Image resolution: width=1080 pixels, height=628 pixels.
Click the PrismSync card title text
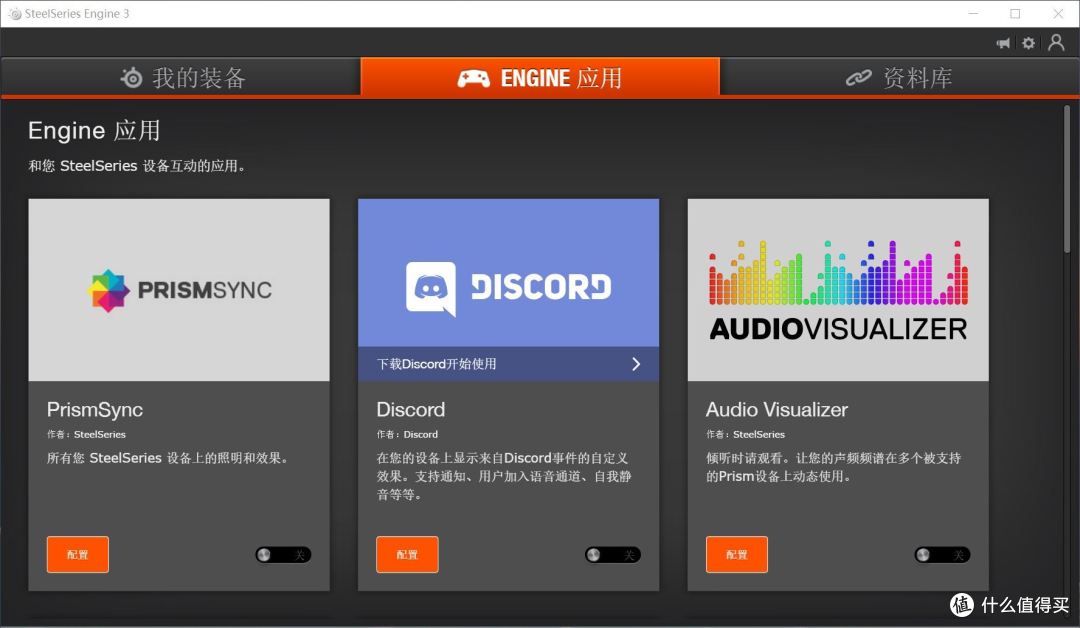point(95,410)
